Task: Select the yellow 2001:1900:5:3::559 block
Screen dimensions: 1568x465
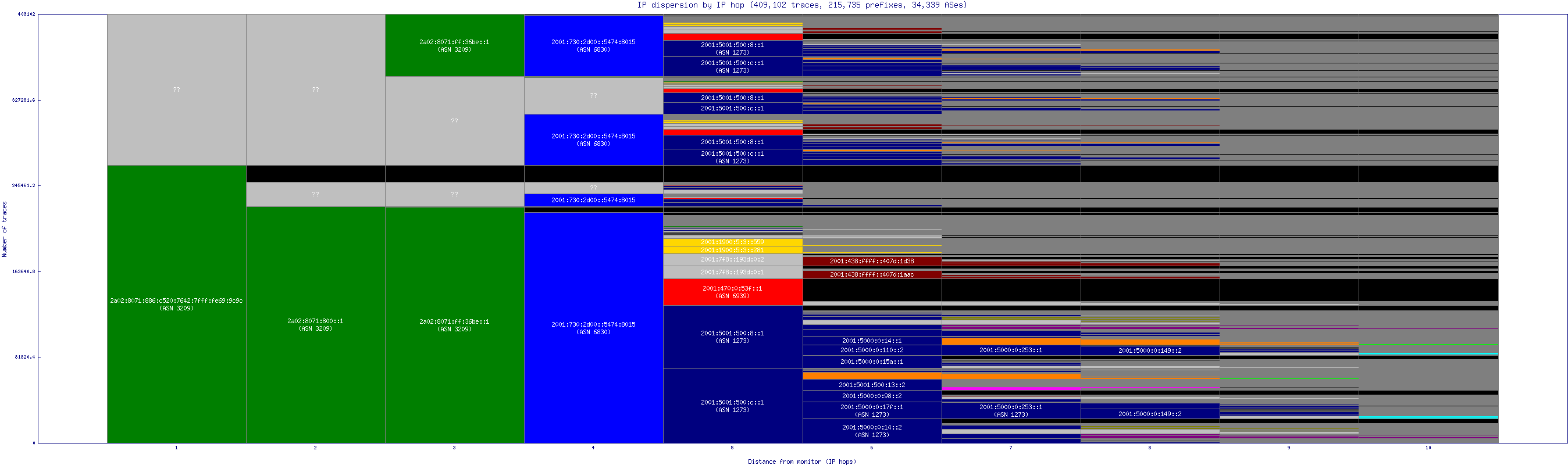Action: click(x=733, y=242)
